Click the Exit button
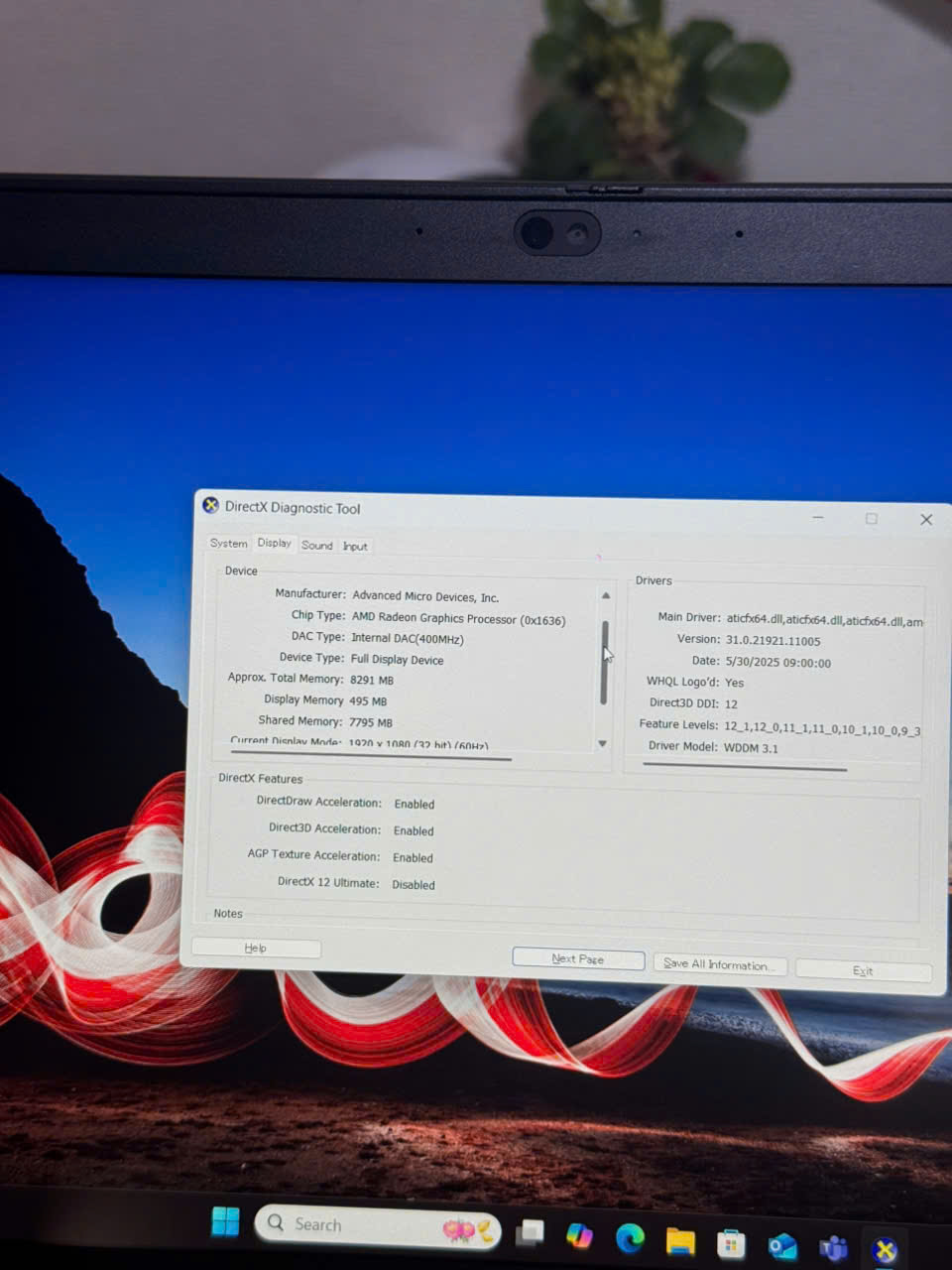This screenshot has width=952, height=1270. tap(863, 970)
